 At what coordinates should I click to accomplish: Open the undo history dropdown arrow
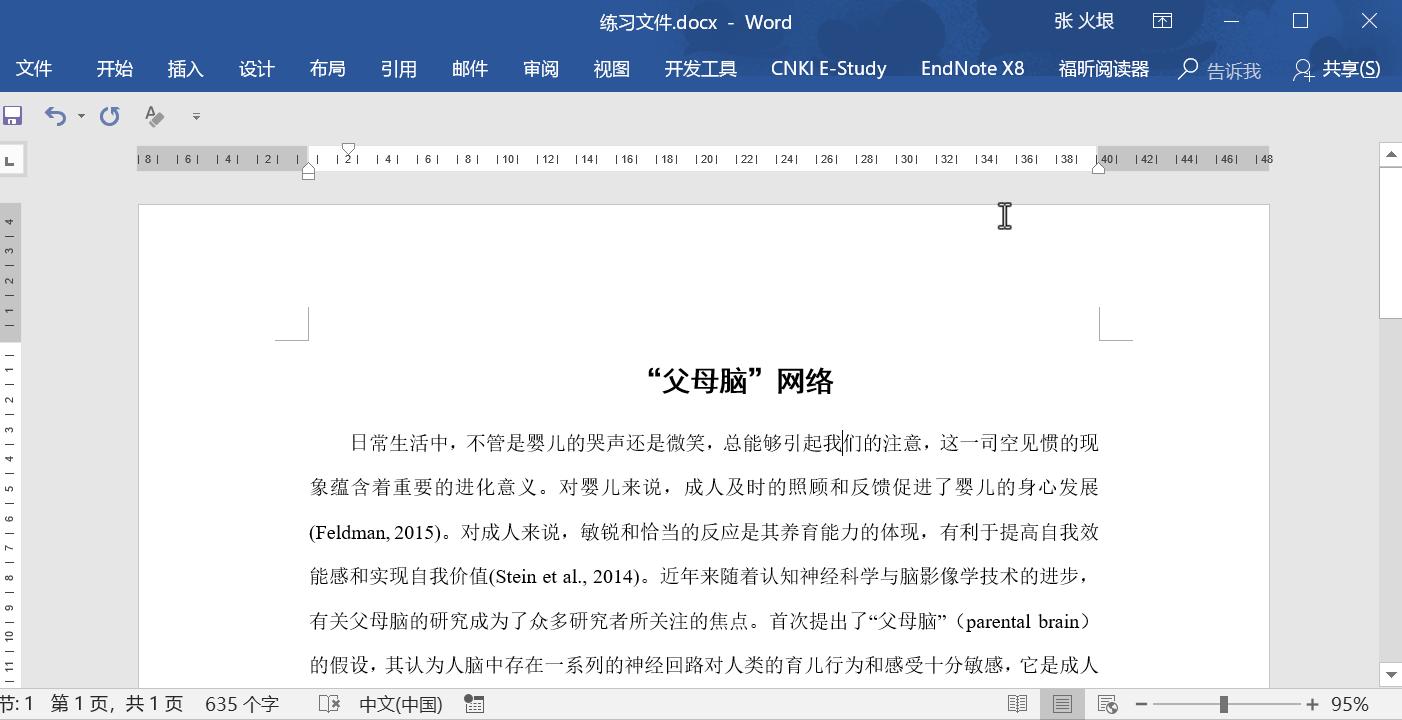(81, 116)
